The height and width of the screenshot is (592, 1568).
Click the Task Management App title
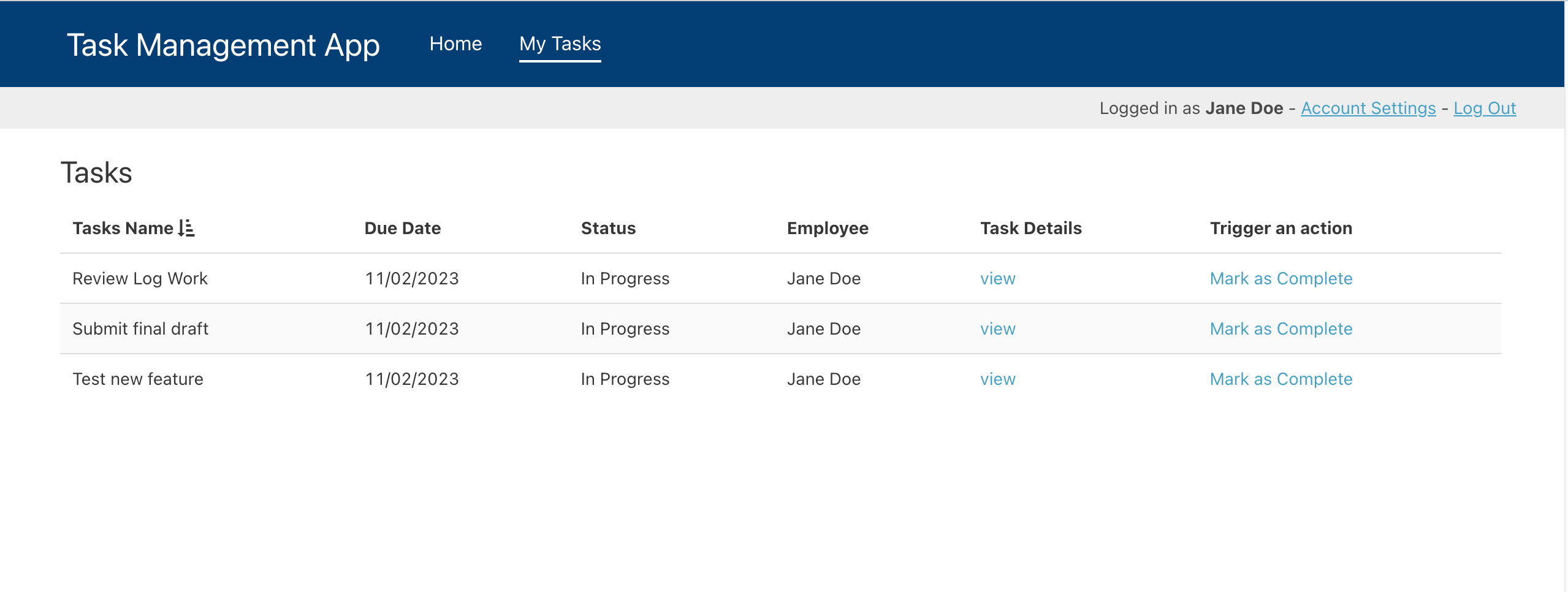[x=223, y=45]
